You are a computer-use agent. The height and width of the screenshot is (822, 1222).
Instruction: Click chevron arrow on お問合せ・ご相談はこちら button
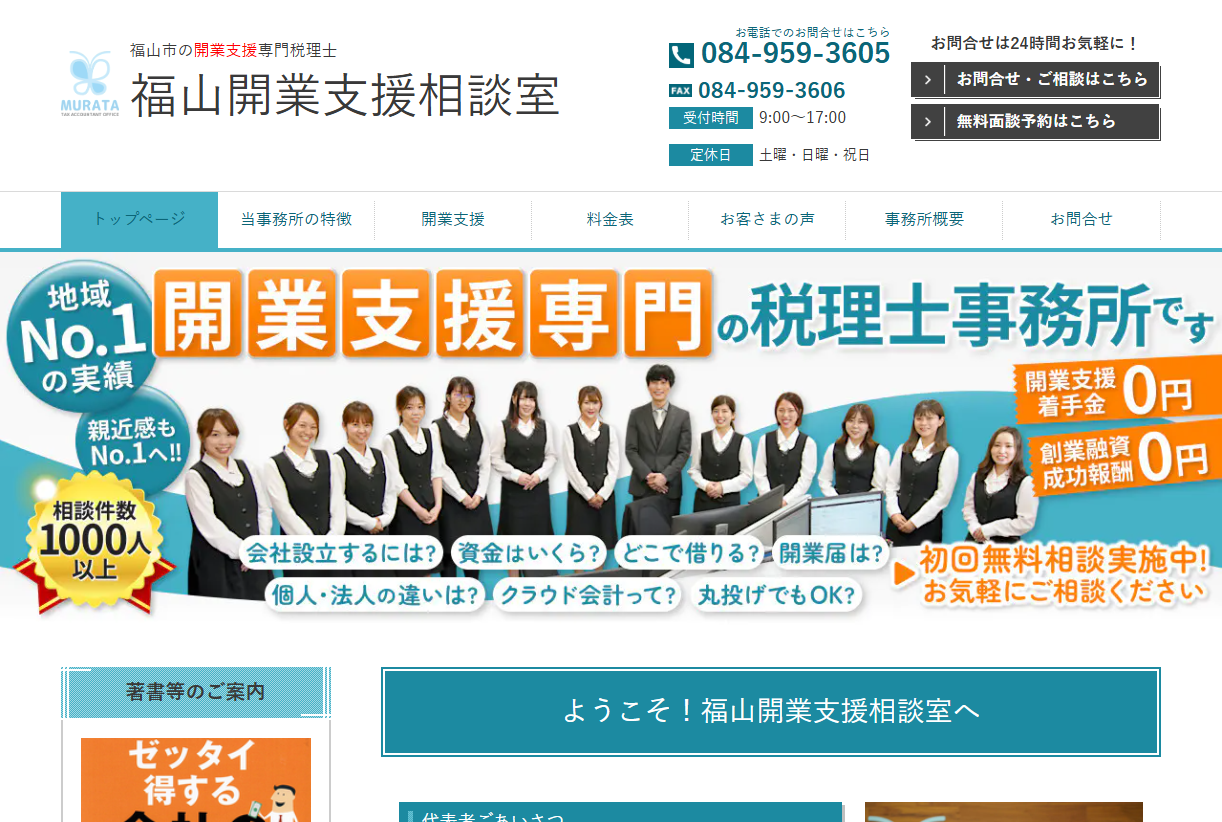[x=928, y=79]
